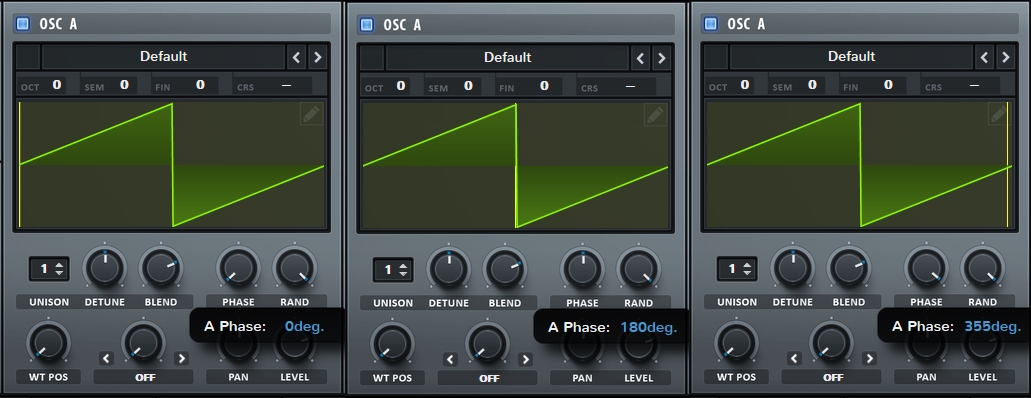Select next wavetable in the 0deg phase panel

318,57
